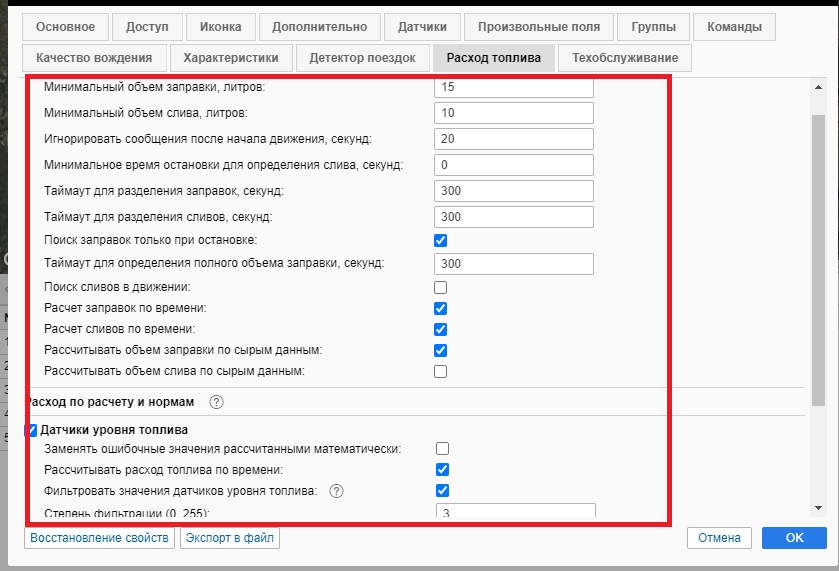Open the Техобслуживание tab
The width and height of the screenshot is (839, 571).
625,58
